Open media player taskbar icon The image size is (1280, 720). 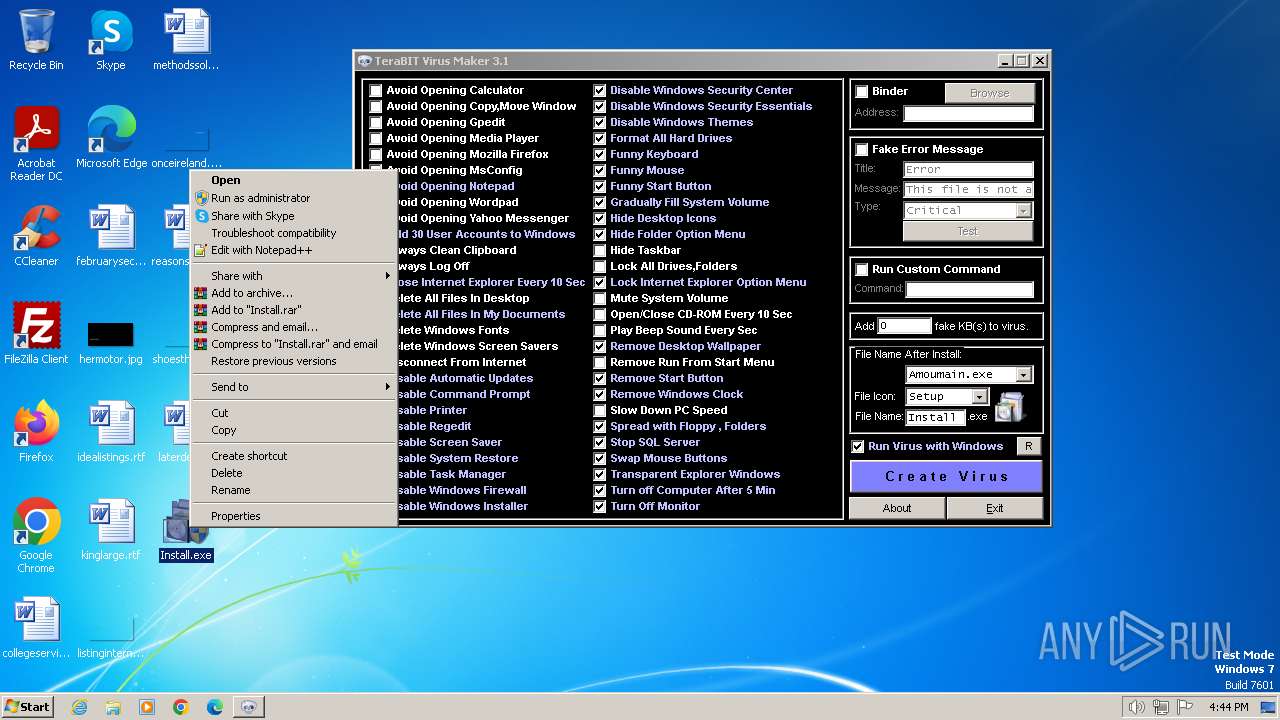[x=147, y=707]
